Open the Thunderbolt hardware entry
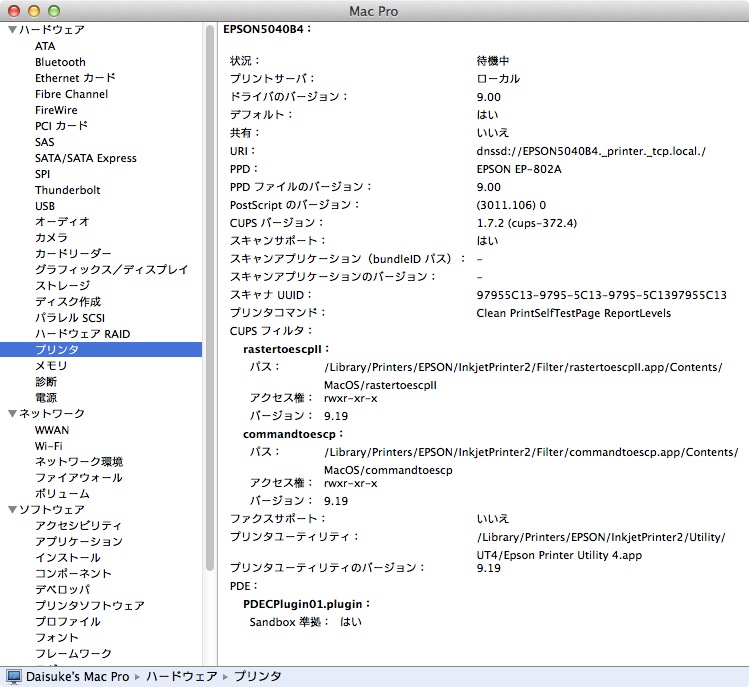This screenshot has width=749, height=687. pyautogui.click(x=68, y=190)
